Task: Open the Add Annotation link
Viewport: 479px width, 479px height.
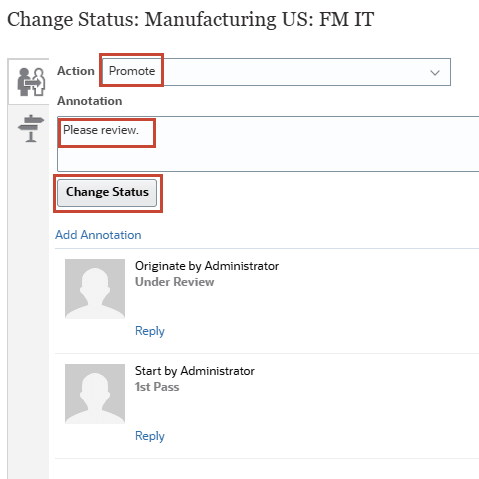Action: pos(98,235)
